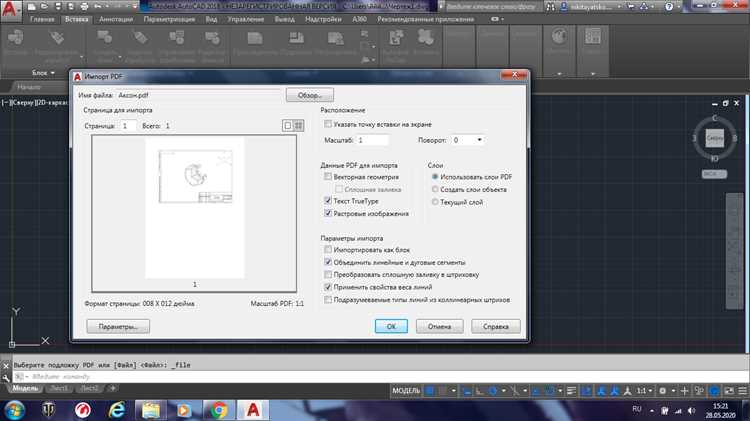Switch to page thumbnails grid view icon
The image size is (750, 421).
coord(298,125)
